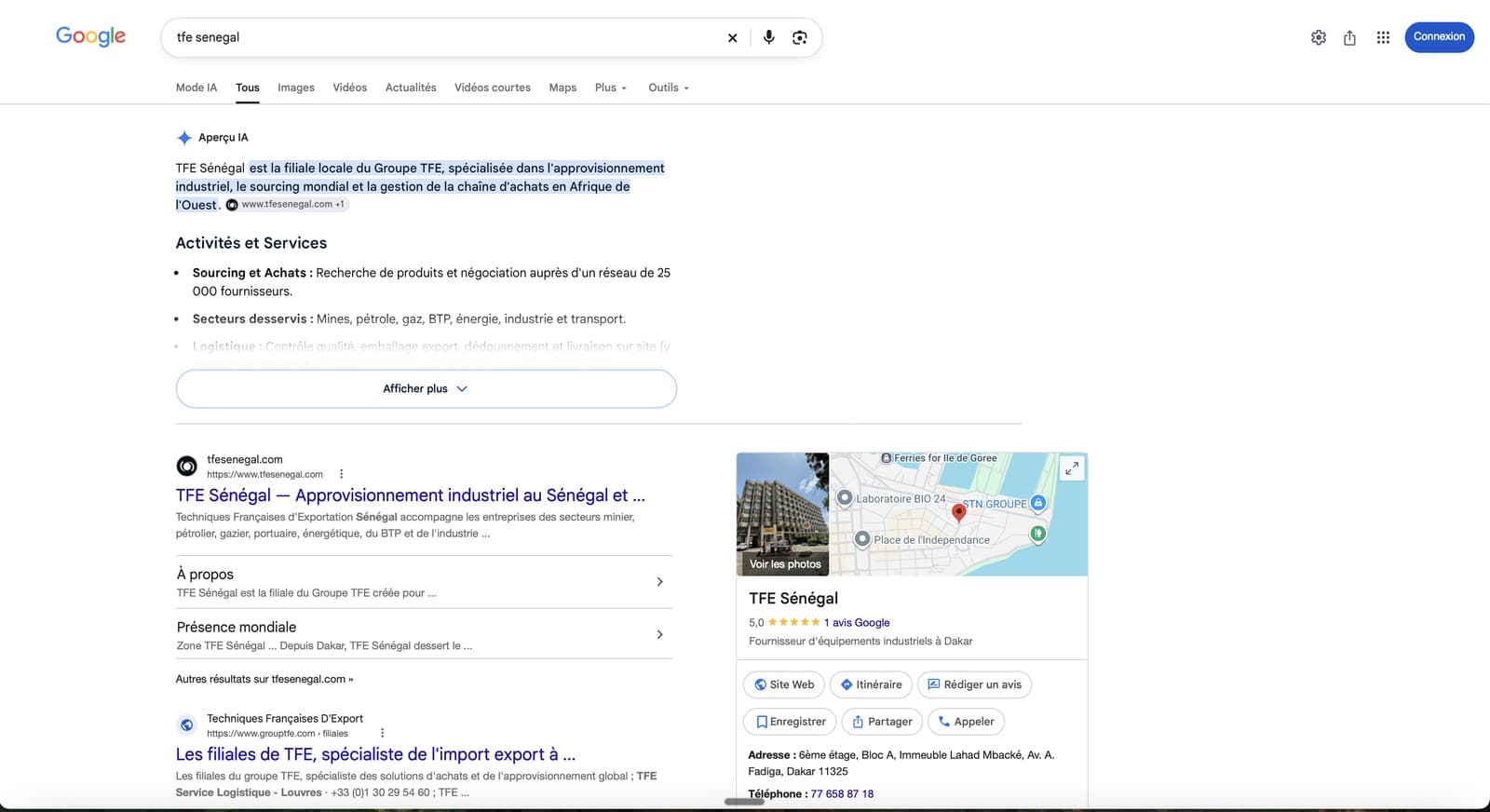Viewport: 1490px width, 812px height.
Task: Click the Activités et Services heading
Action: tap(251, 243)
